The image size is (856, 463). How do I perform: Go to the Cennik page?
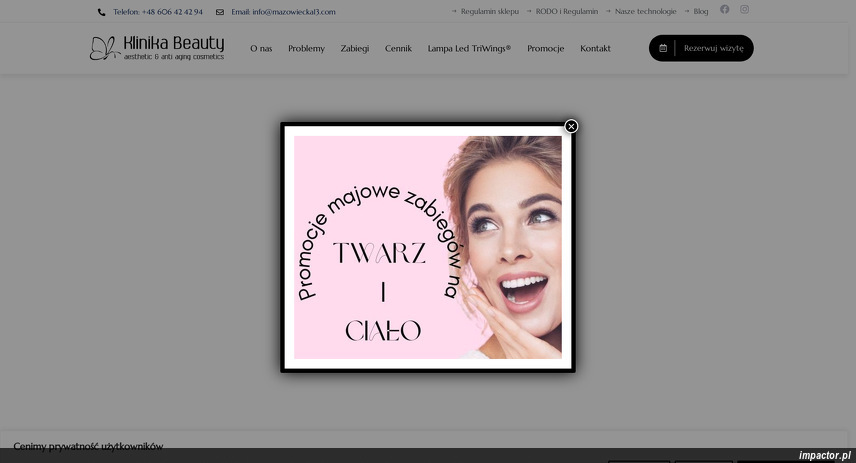coord(398,48)
